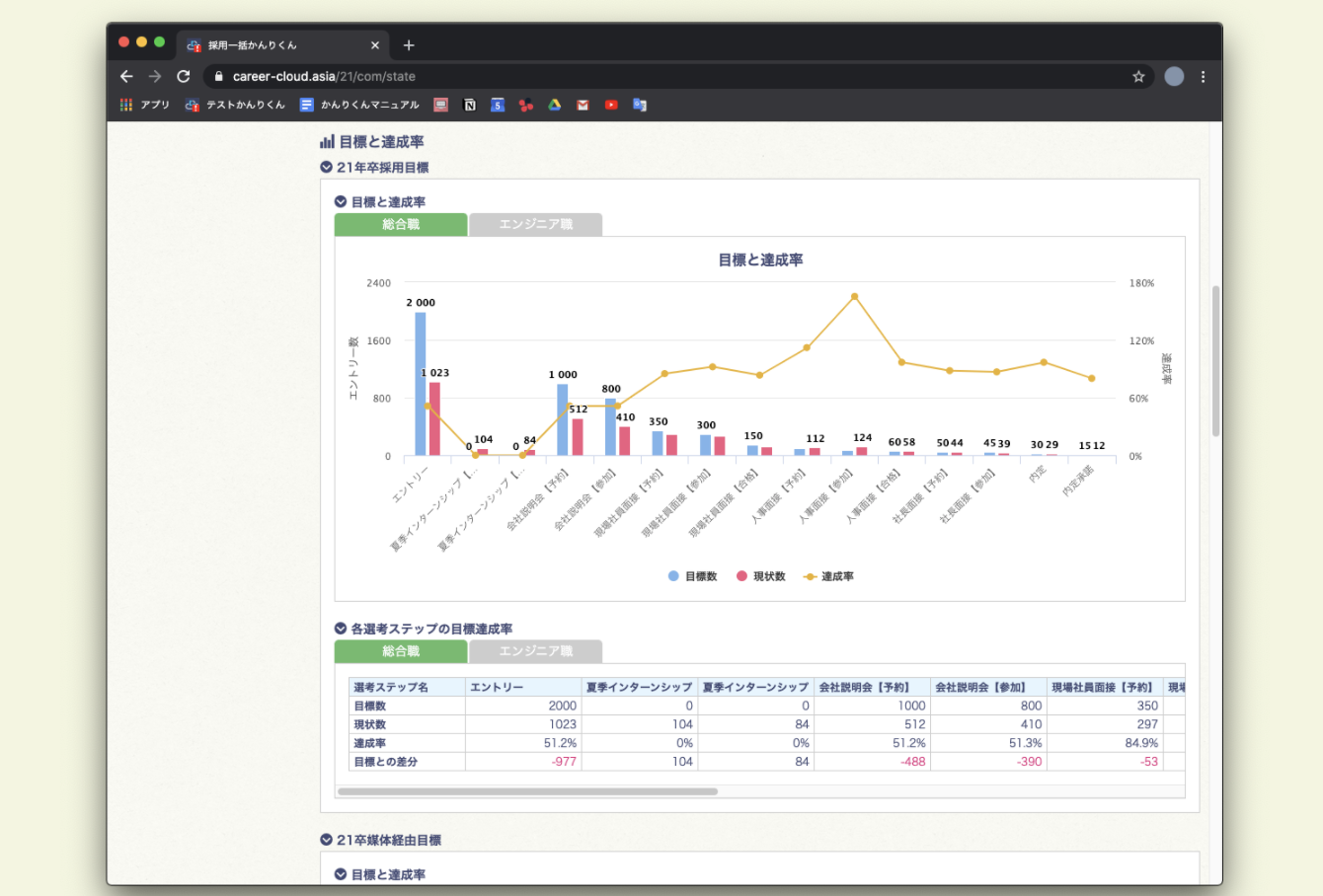Open the Google Calendar bookmark
Viewport: 1323px width, 896px height.
498,105
